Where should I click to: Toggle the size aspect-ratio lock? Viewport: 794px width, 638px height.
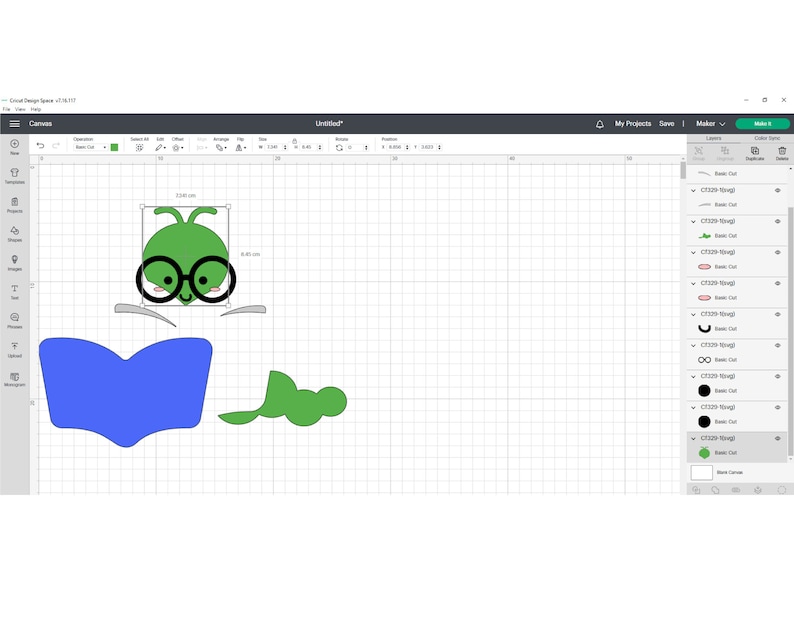294,141
